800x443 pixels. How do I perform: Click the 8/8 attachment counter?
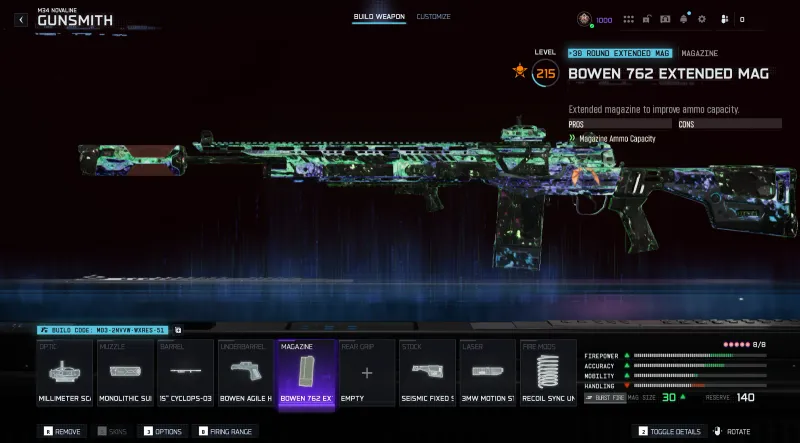759,344
